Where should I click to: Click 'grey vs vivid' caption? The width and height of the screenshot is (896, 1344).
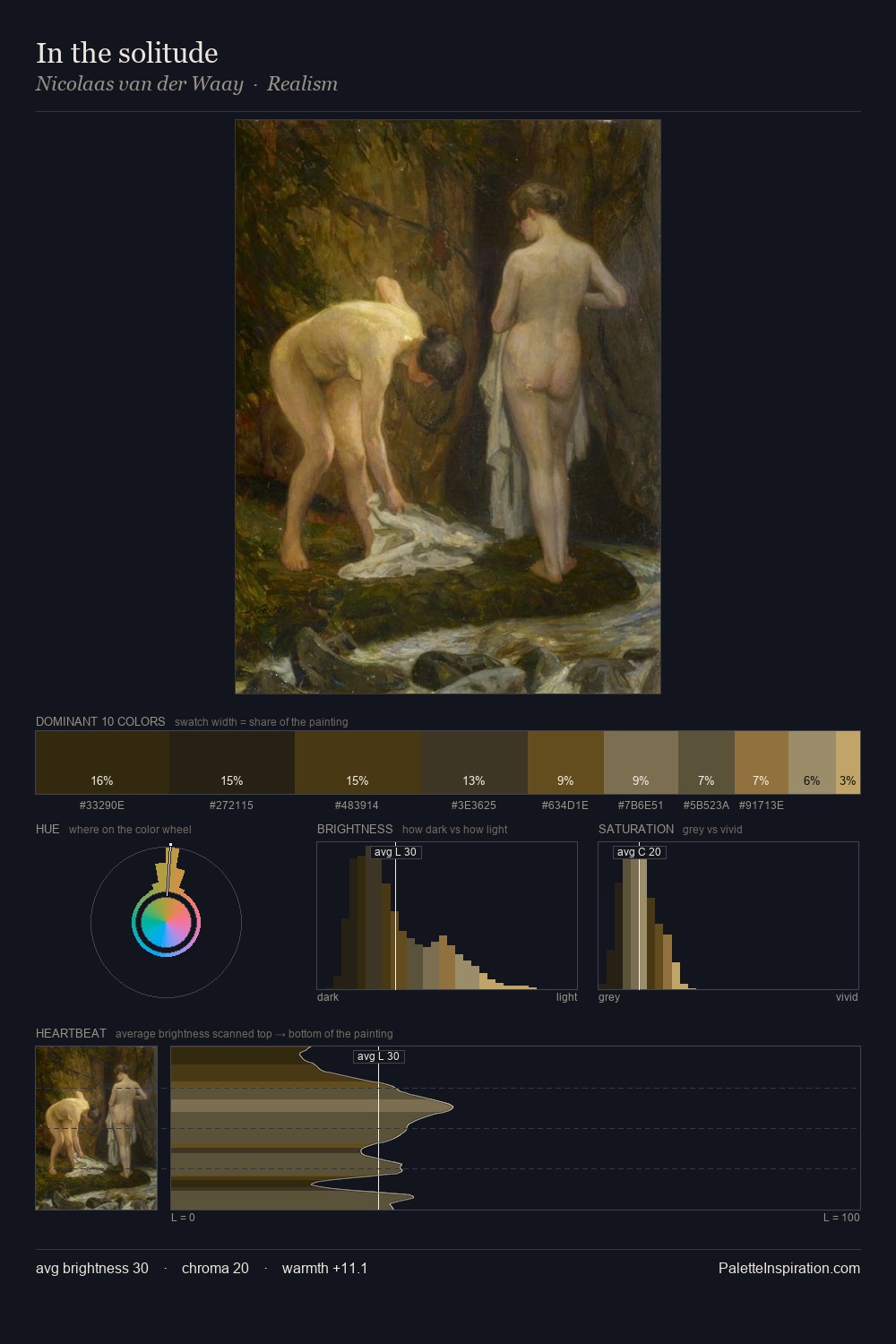pos(712,830)
